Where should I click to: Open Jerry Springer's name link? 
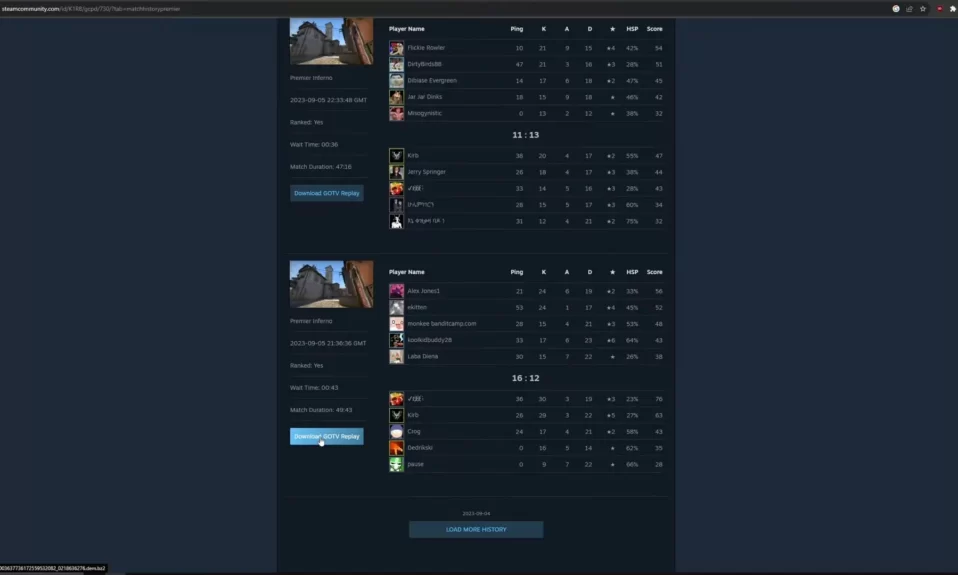click(x=426, y=172)
